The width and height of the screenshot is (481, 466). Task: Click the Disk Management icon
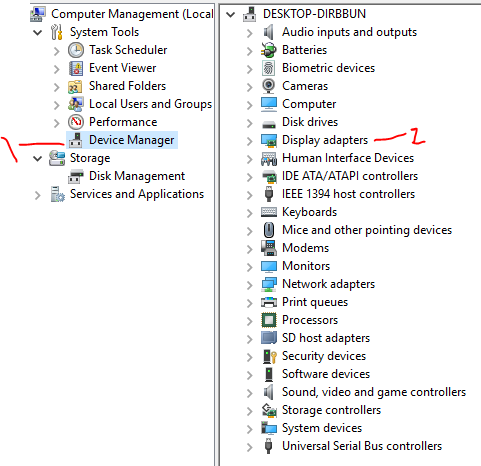click(76, 176)
